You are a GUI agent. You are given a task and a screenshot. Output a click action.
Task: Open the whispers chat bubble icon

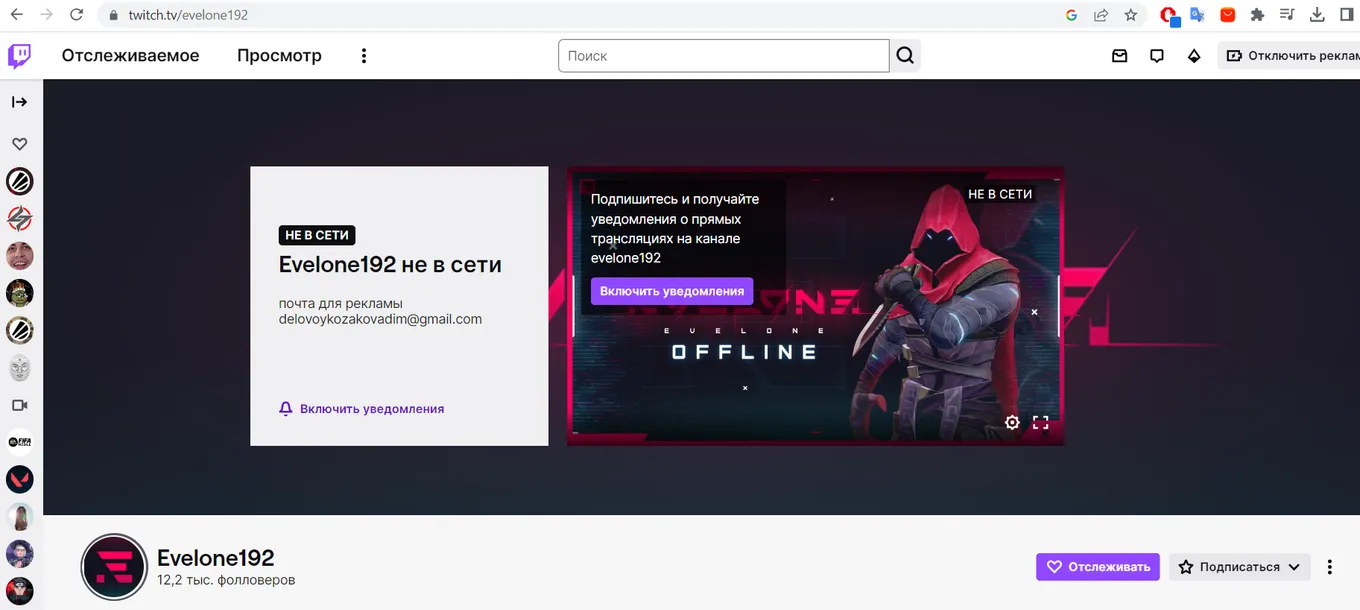pos(1157,56)
